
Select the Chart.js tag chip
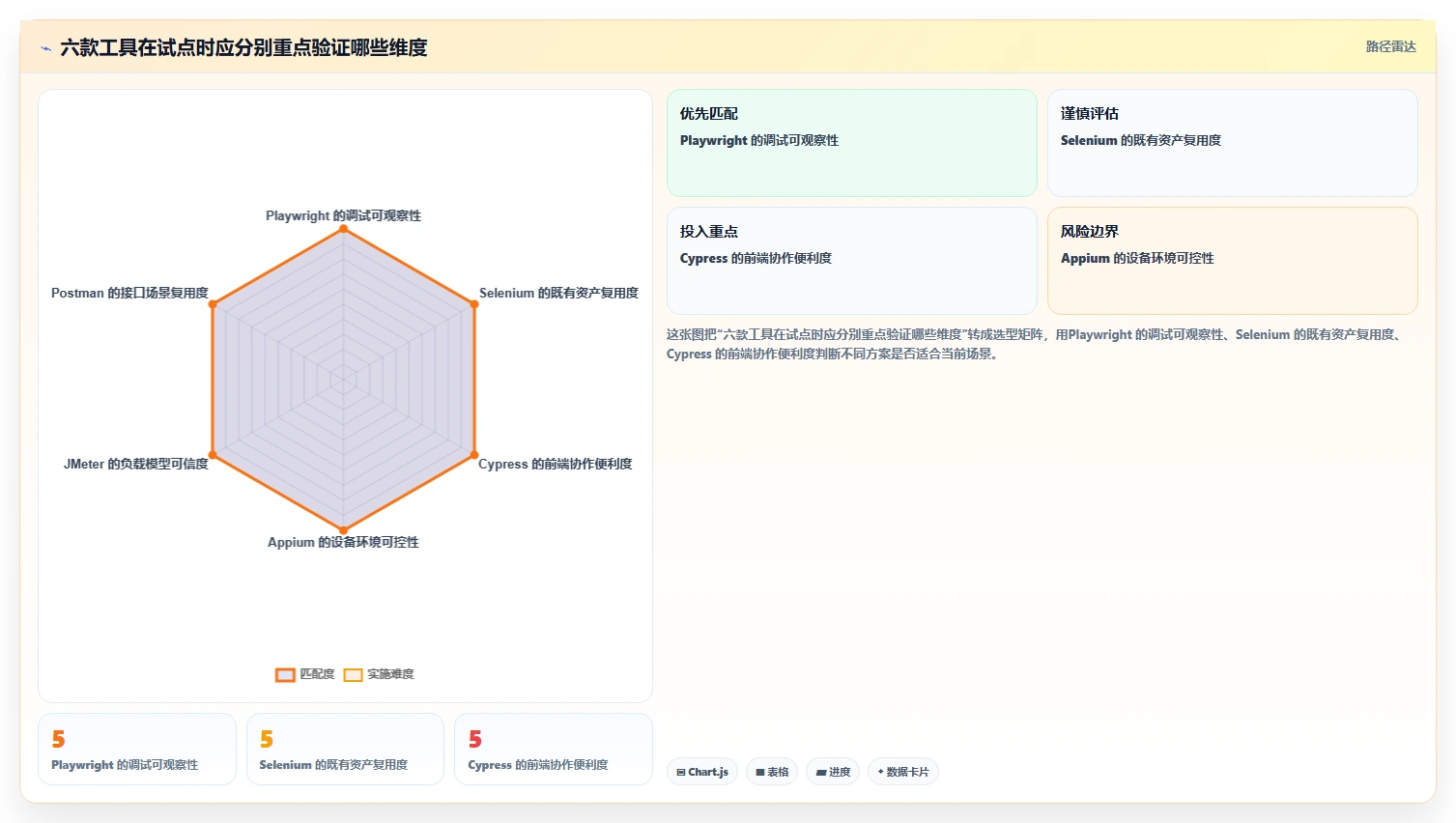[702, 772]
